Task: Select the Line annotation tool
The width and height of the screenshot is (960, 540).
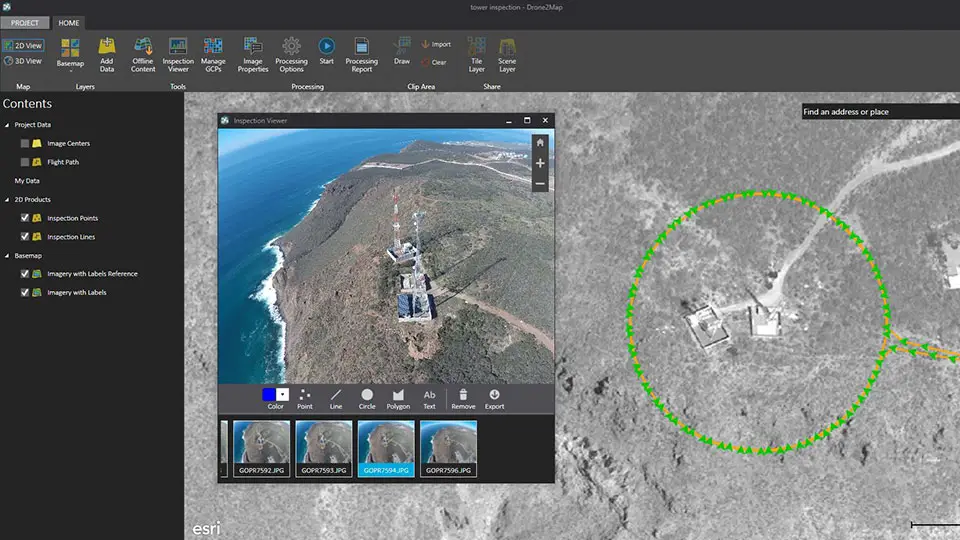Action: pyautogui.click(x=336, y=399)
